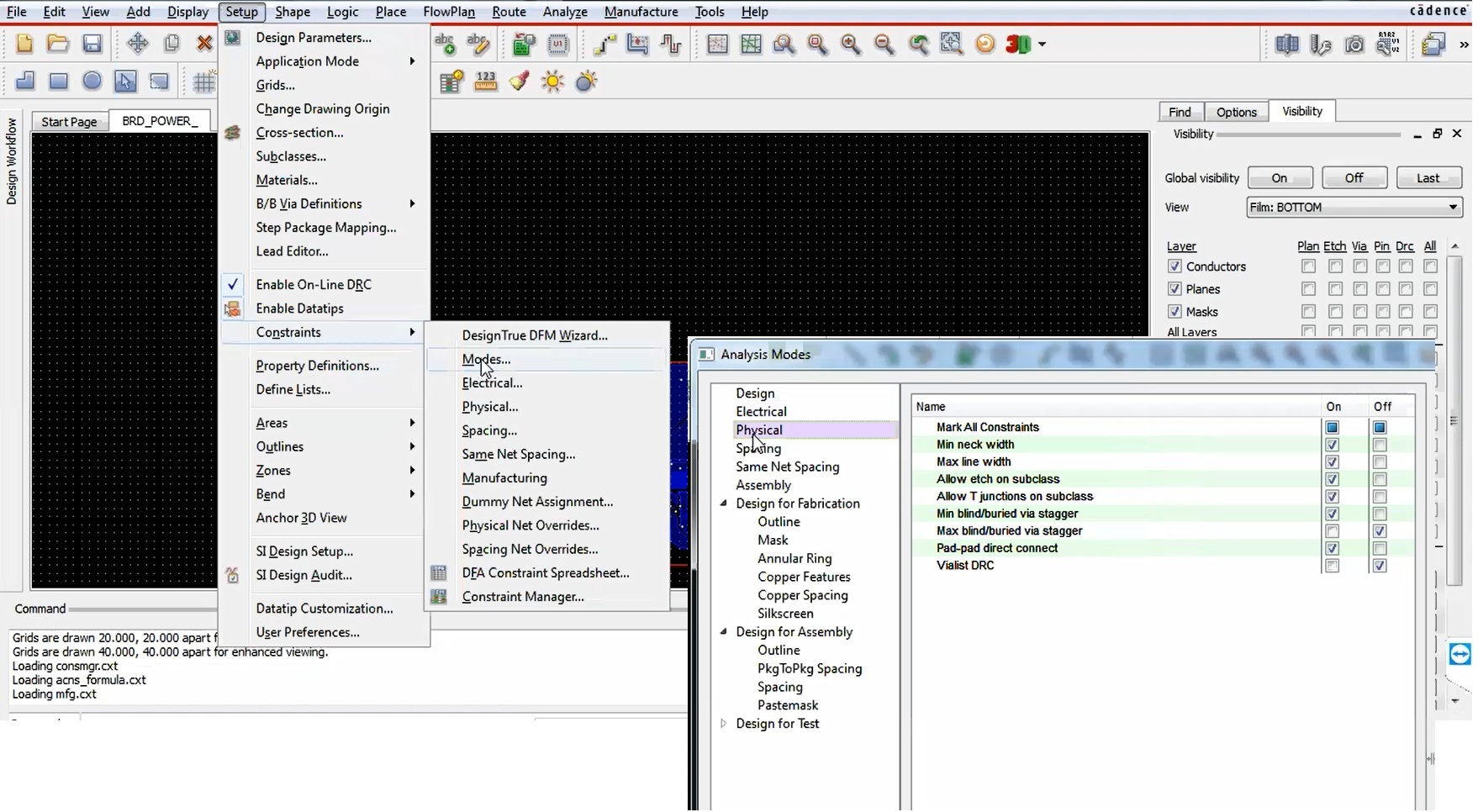
Task: Click the Save design icon
Action: (x=92, y=44)
